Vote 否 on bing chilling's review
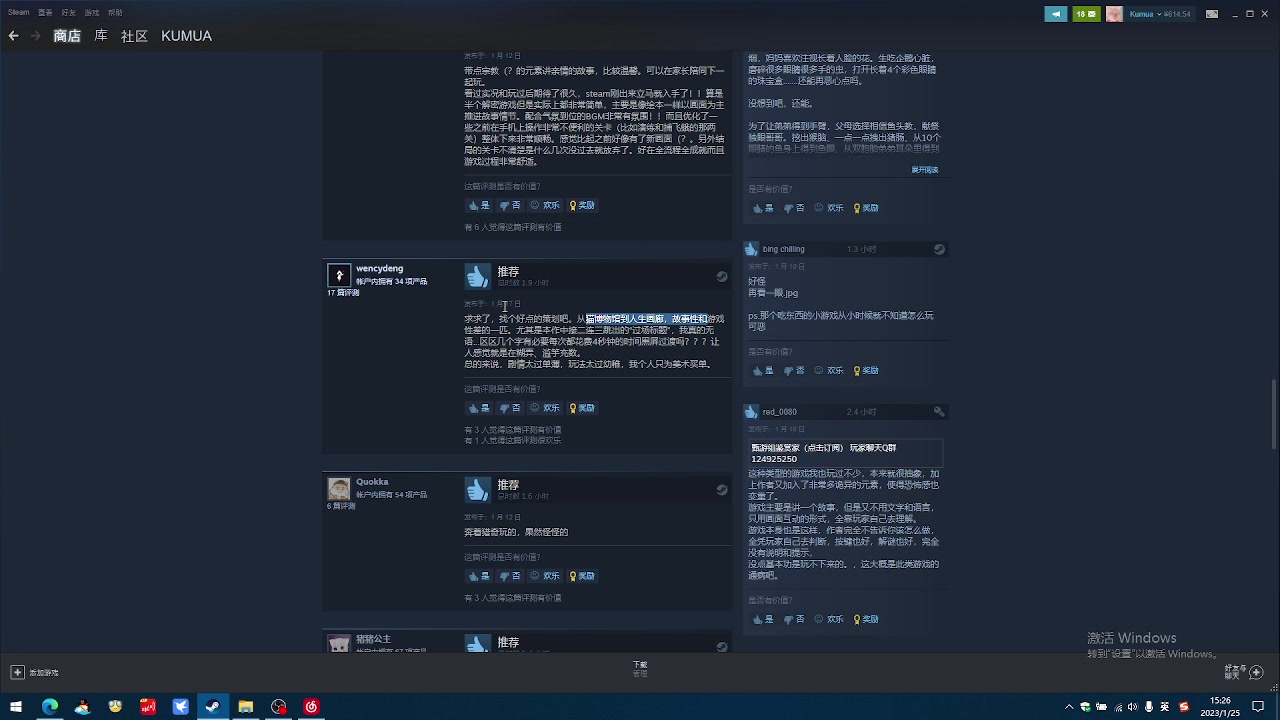The height and width of the screenshot is (720, 1280). [794, 370]
